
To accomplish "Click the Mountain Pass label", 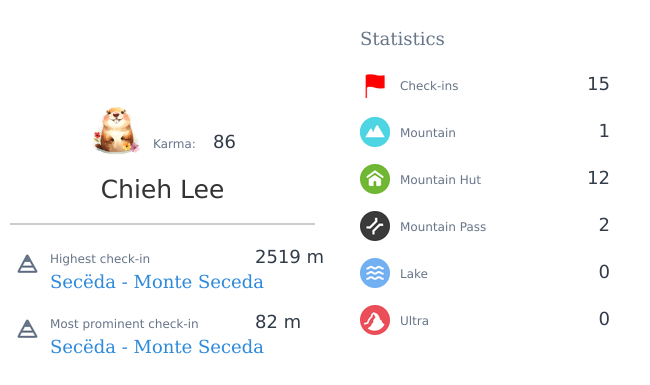I will coord(443,227).
